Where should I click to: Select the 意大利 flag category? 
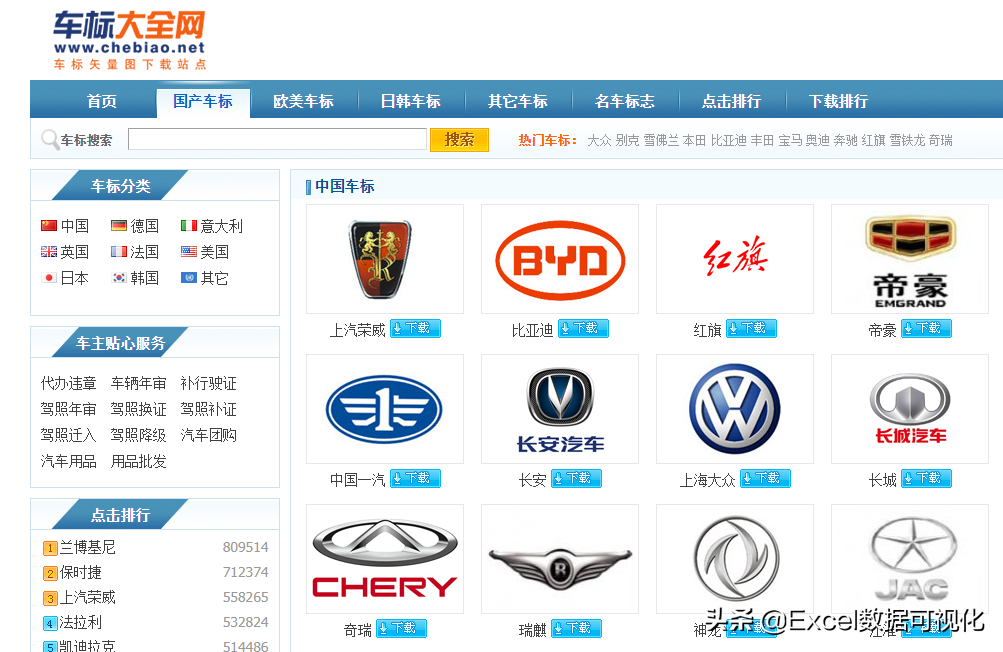point(212,226)
